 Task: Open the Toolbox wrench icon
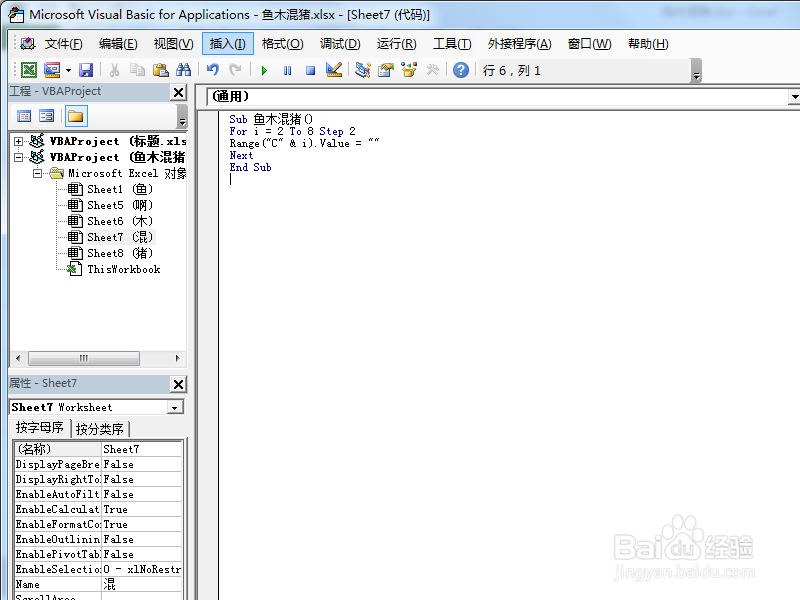coord(433,70)
